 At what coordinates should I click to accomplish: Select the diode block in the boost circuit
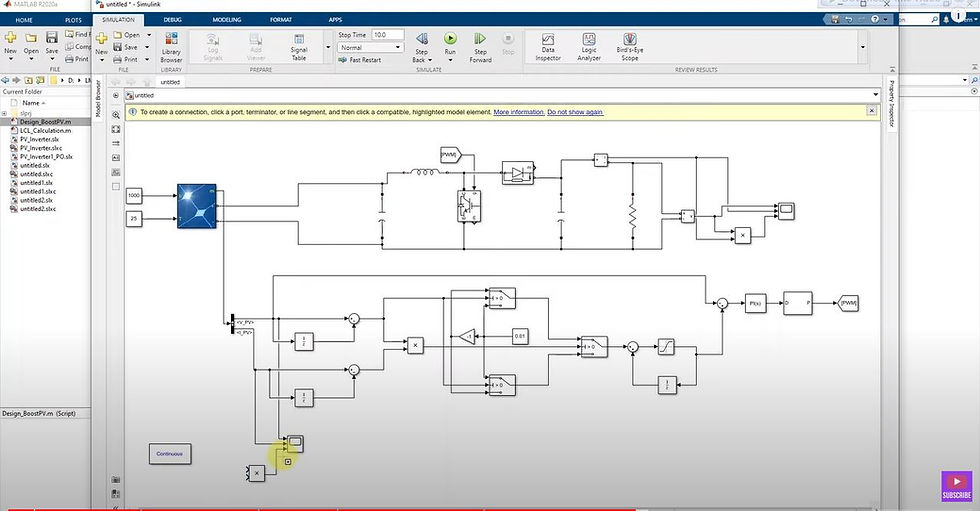[x=518, y=173]
